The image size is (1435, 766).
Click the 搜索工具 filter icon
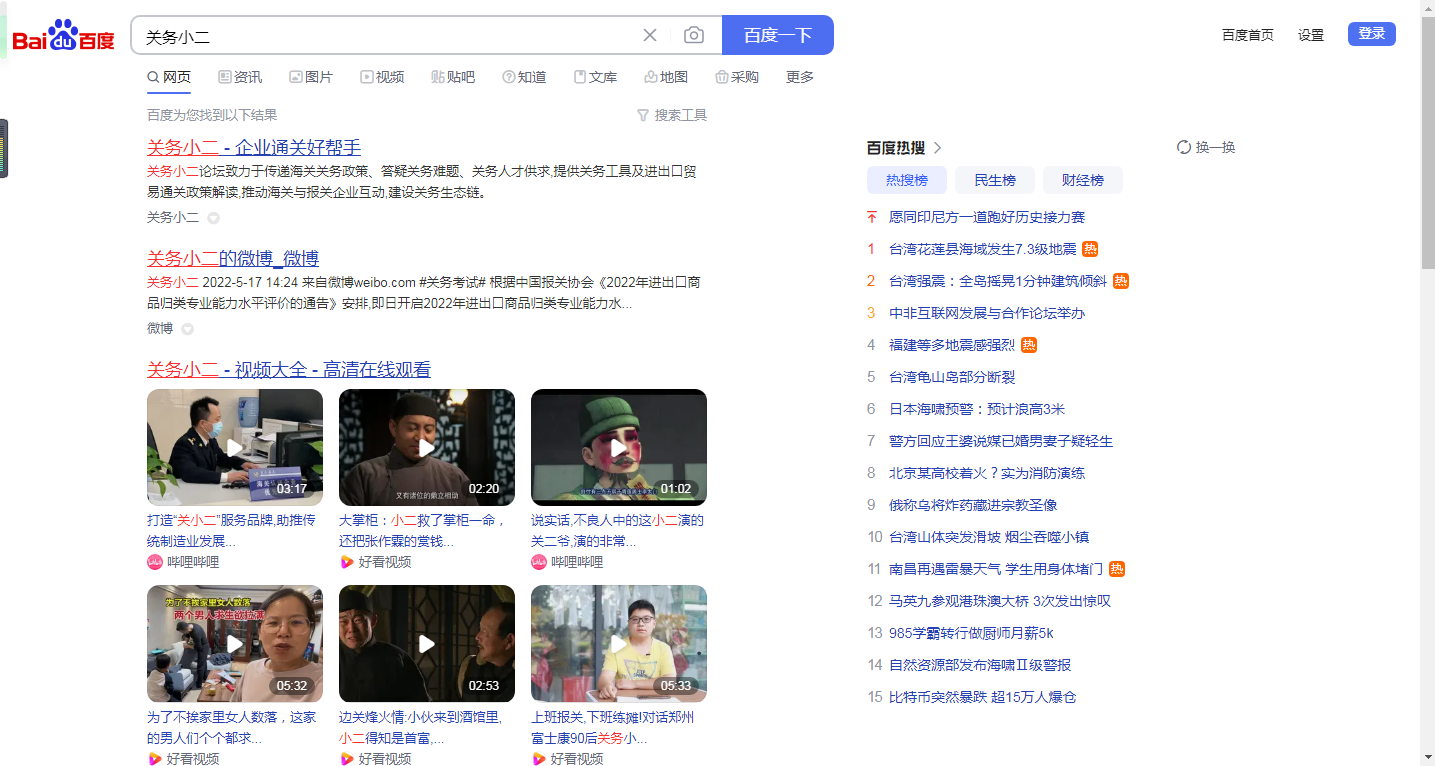pyautogui.click(x=643, y=115)
